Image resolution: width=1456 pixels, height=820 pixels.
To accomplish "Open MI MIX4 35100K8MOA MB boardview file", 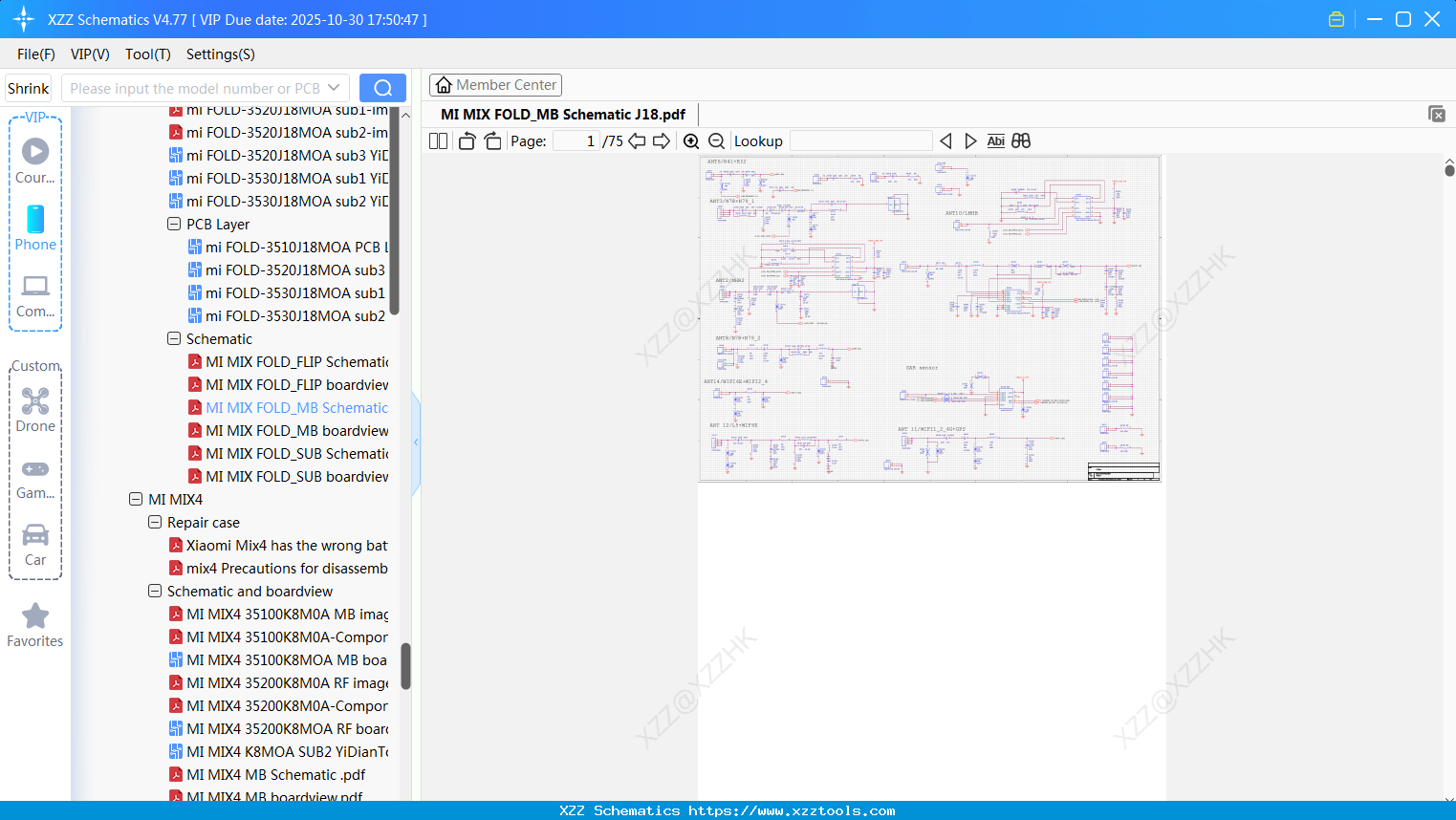I will click(279, 659).
